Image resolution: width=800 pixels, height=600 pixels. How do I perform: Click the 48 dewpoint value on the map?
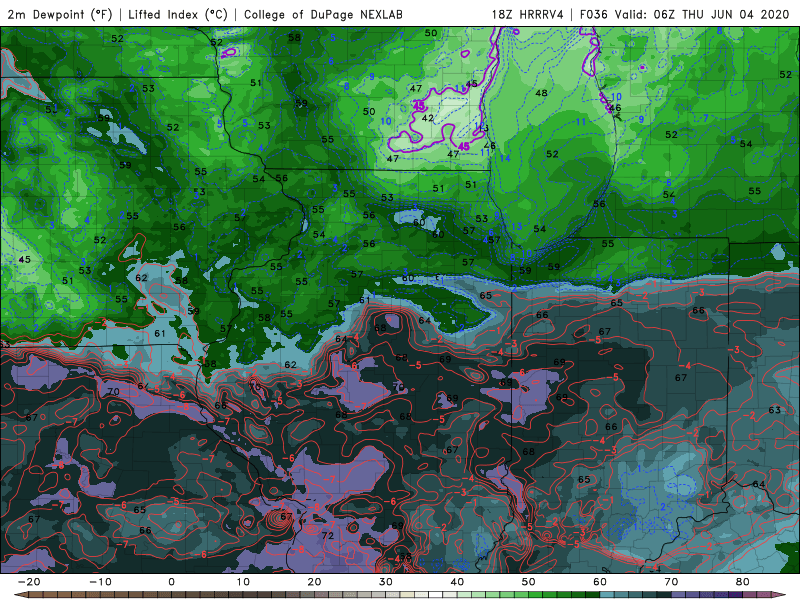click(x=541, y=93)
